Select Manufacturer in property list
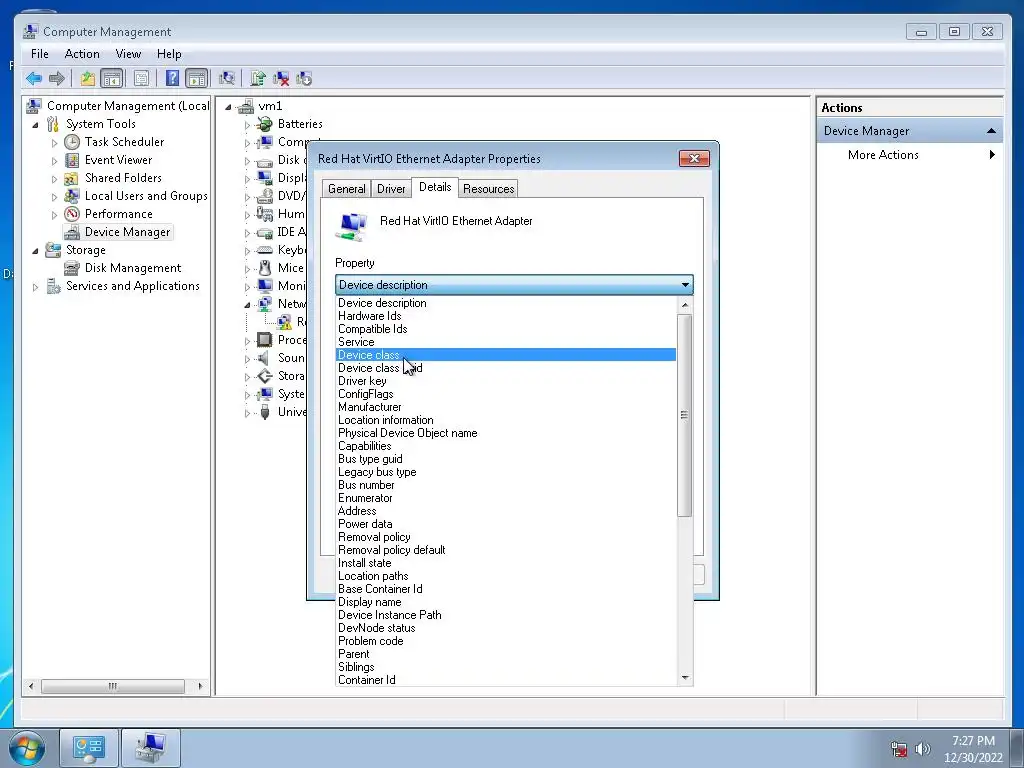 pos(506,407)
